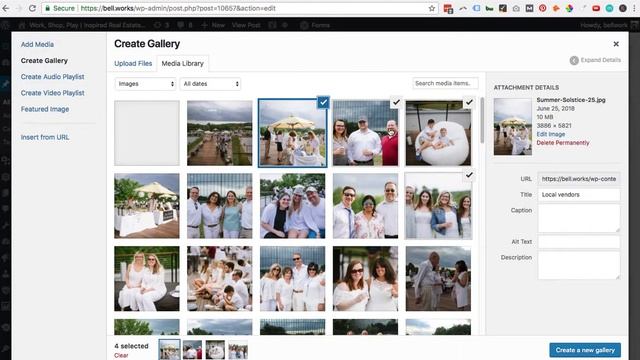Click the browser forward arrow
This screenshot has width=640, height=360.
[19, 8]
